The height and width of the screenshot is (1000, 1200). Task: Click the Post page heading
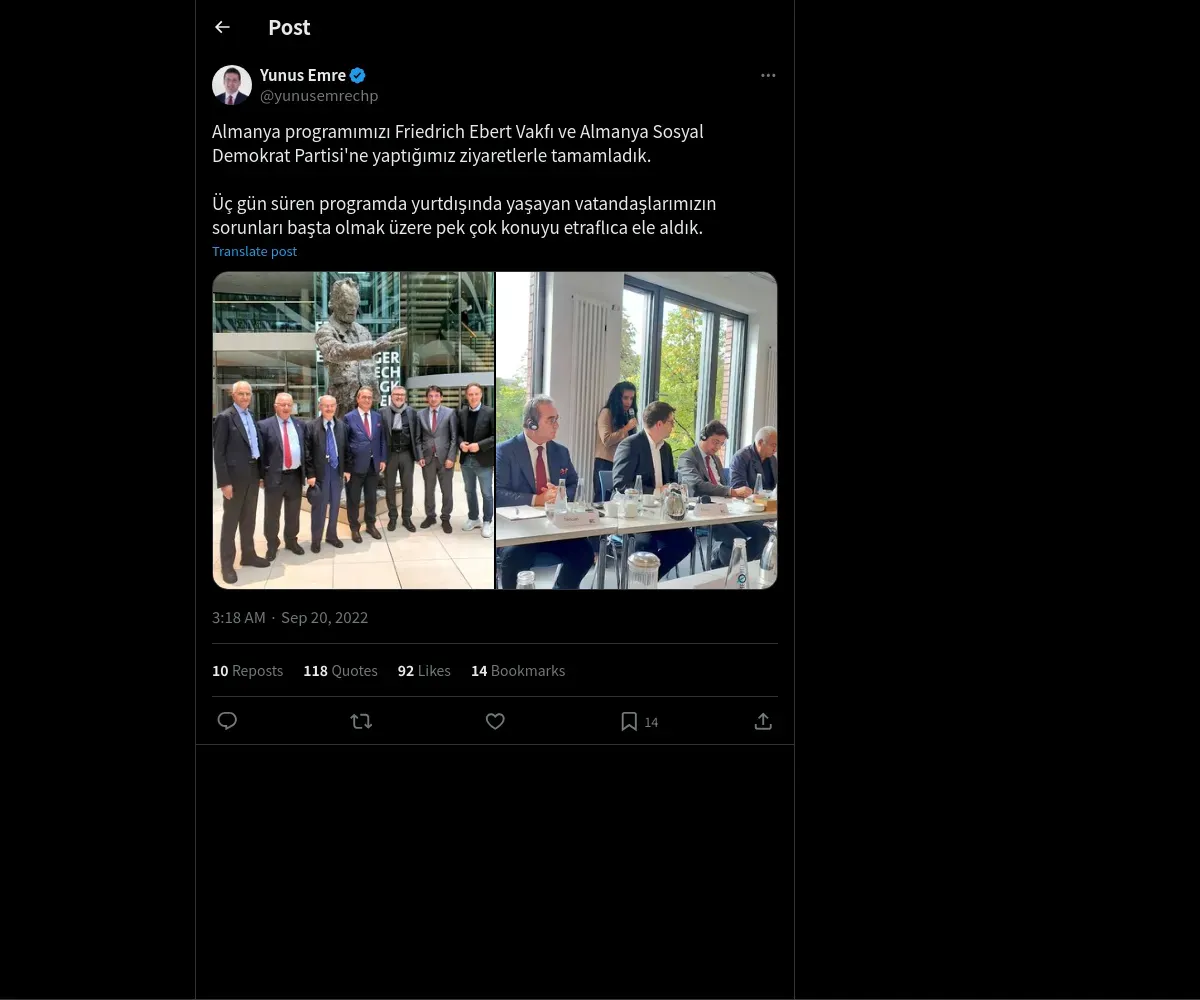pyautogui.click(x=289, y=28)
